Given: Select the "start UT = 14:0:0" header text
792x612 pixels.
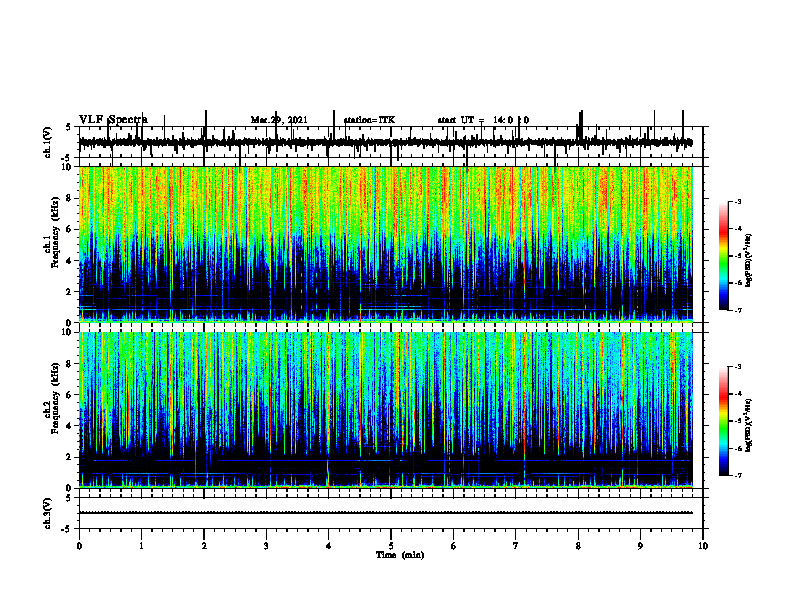Looking at the screenshot, I should (x=483, y=120).
